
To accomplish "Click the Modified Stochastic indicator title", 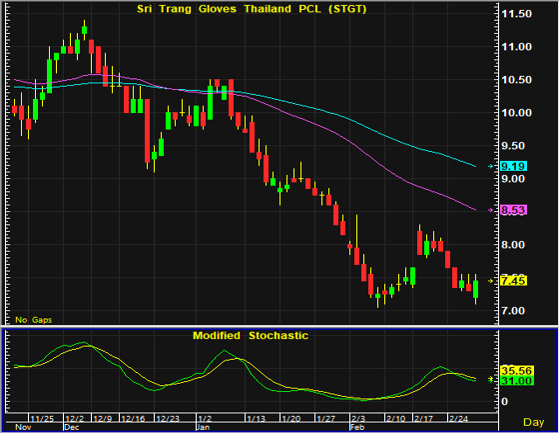I will tap(250, 336).
